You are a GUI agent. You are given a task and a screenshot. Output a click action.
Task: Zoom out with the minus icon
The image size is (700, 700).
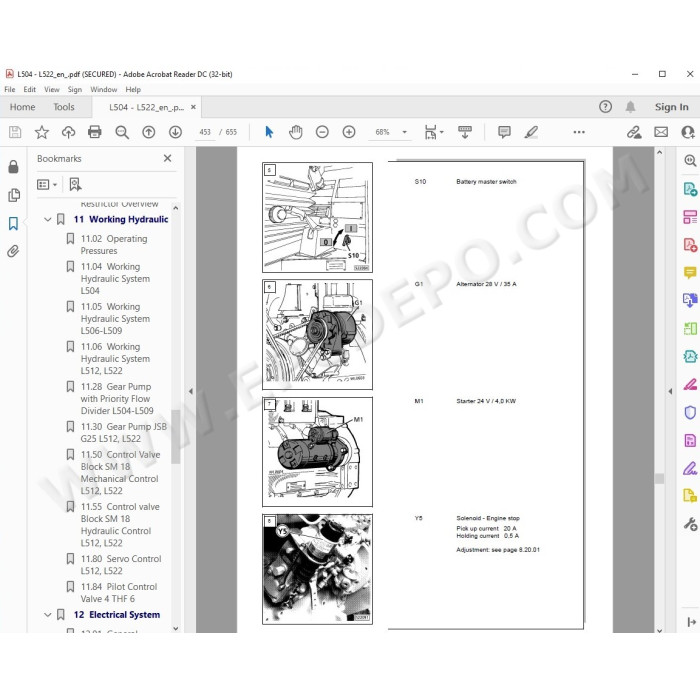pos(322,132)
